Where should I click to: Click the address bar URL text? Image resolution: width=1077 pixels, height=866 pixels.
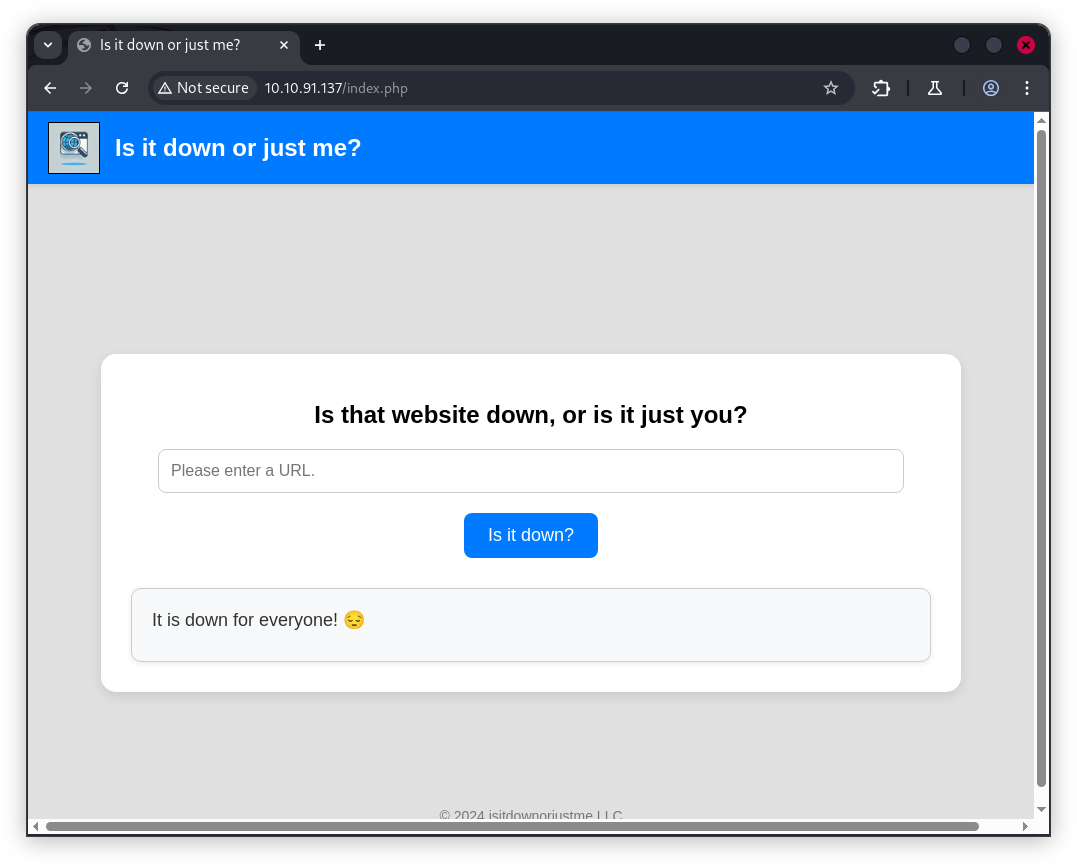pos(336,88)
